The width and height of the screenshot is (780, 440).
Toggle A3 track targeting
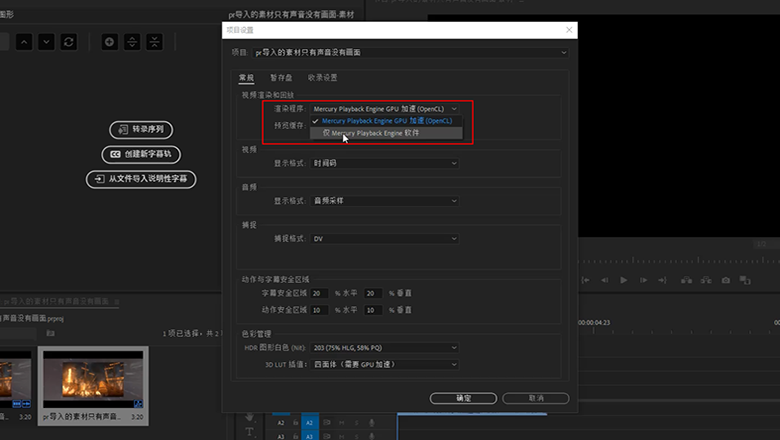tap(309, 436)
